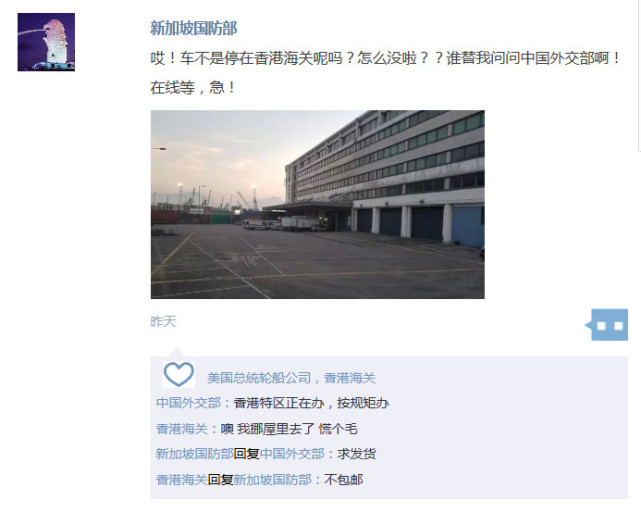Click 香港海关 name in the last comment
The image size is (641, 512).
pos(182,480)
